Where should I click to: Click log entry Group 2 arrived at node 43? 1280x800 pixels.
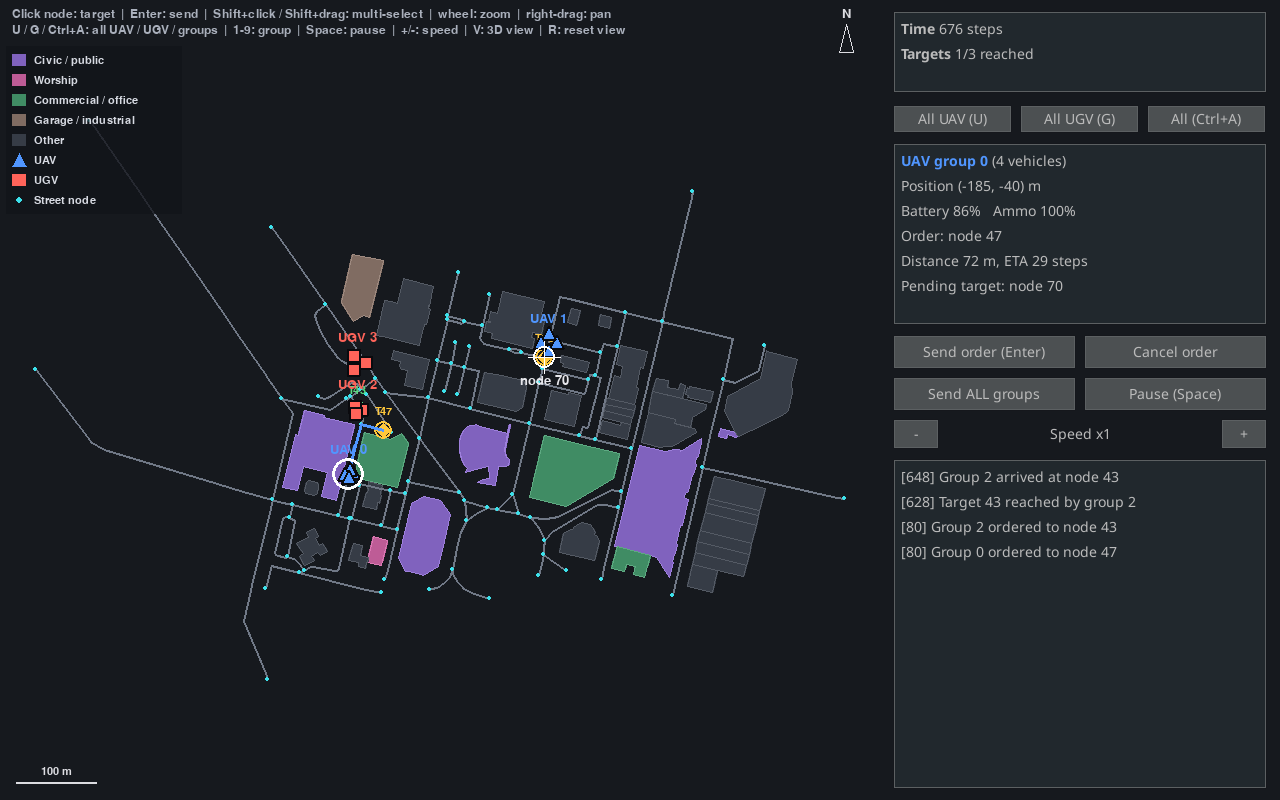[x=1009, y=477]
